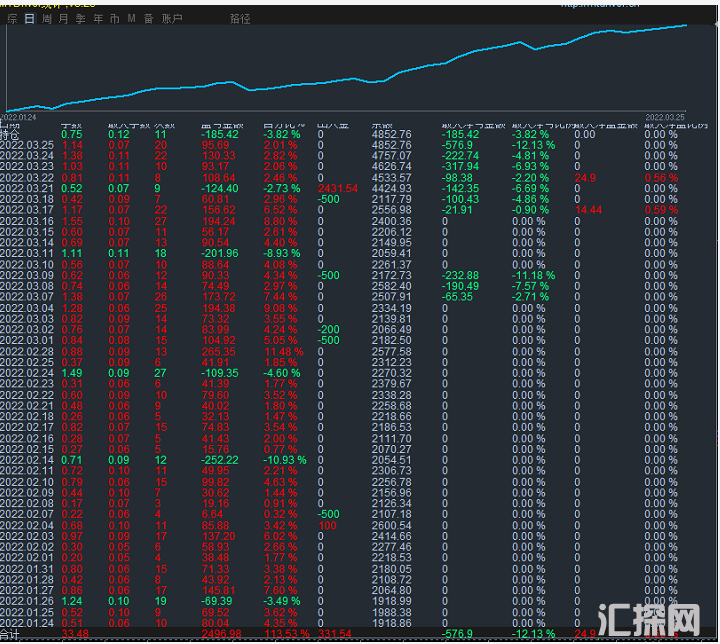
Task: Click profit value 145.81
Action: pyautogui.click(x=219, y=591)
